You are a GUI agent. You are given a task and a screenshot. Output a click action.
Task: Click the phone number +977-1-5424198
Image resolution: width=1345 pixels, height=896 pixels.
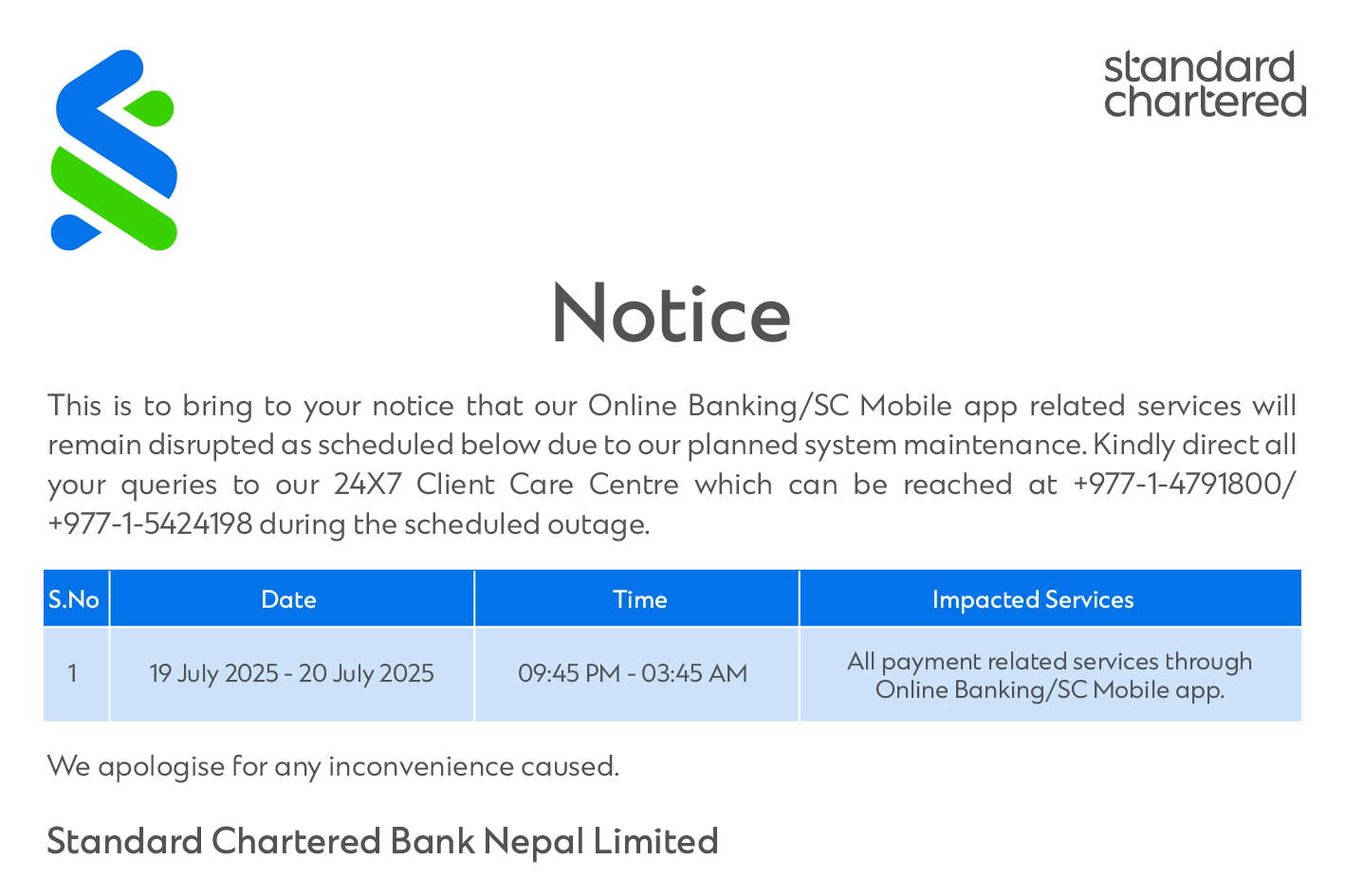(x=150, y=523)
